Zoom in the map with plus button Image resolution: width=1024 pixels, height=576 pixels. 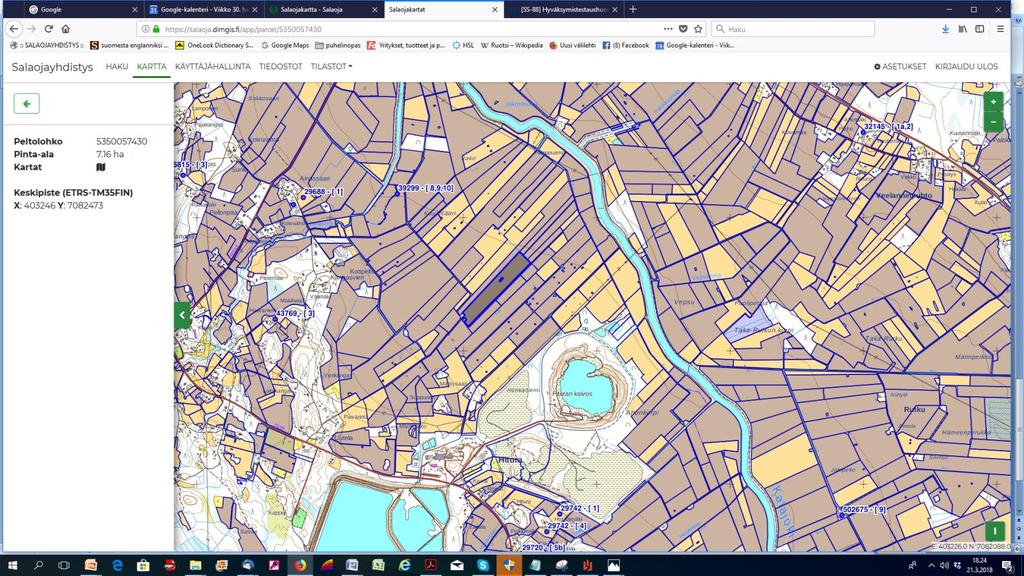[x=993, y=101]
